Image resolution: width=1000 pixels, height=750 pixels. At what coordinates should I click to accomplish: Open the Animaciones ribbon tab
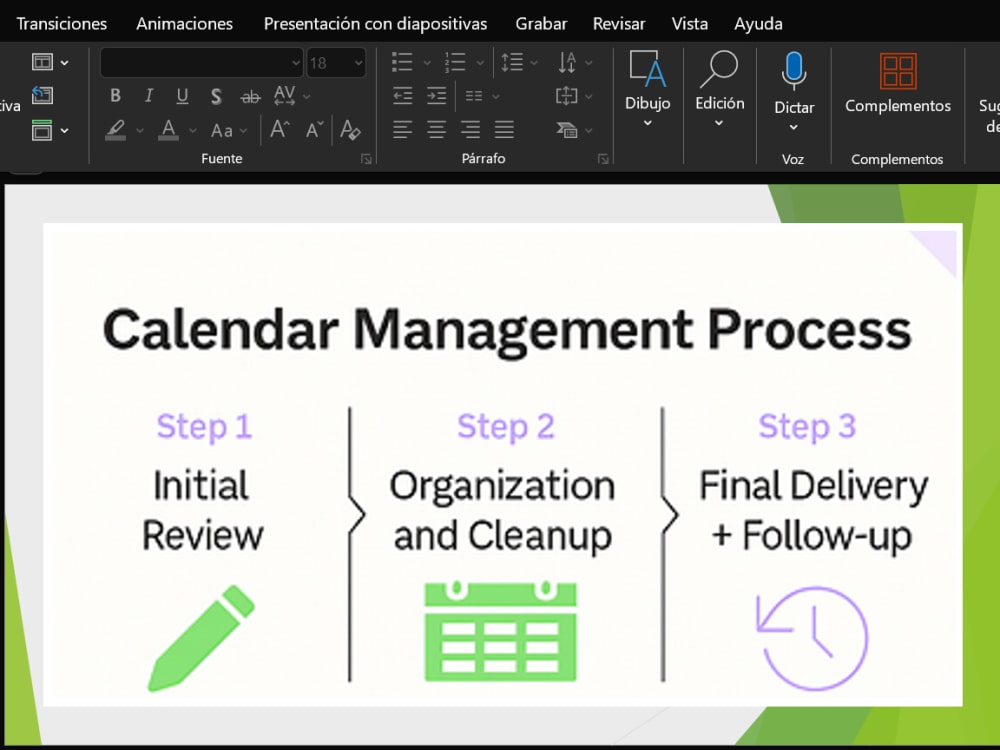tap(184, 24)
